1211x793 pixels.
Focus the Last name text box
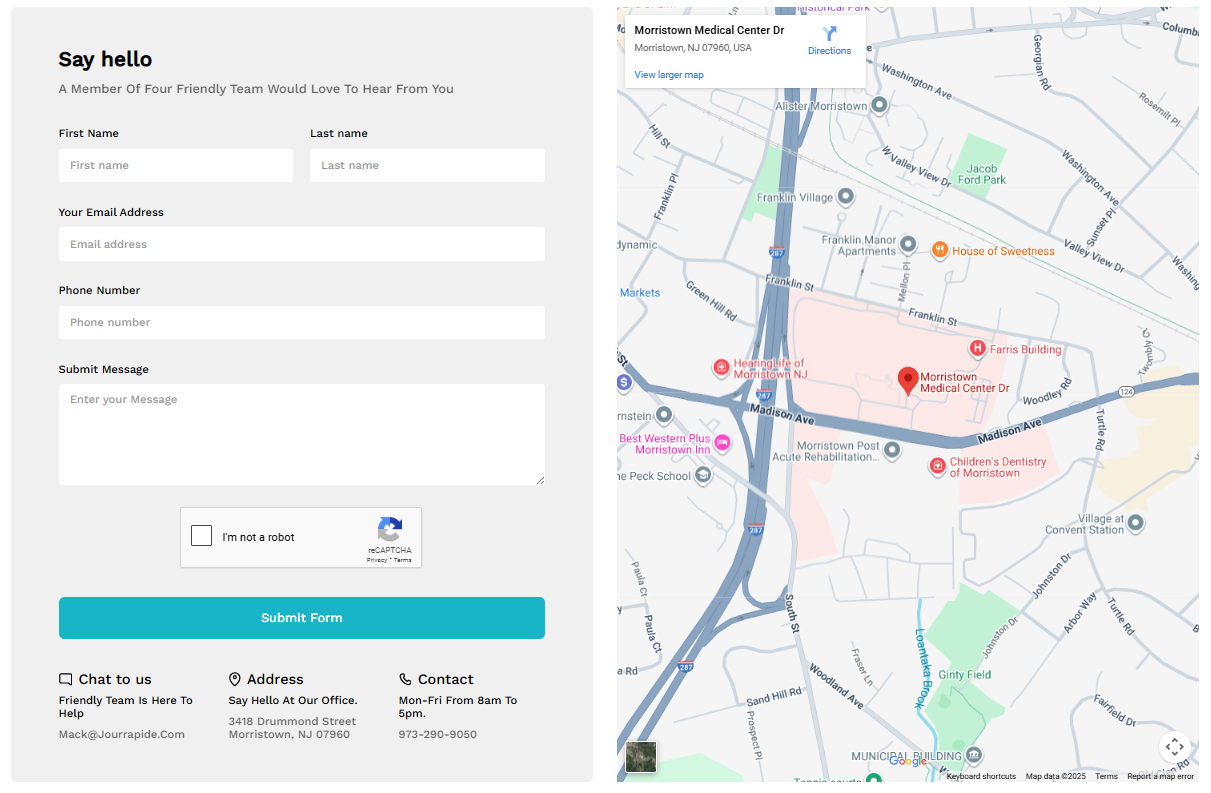tap(427, 166)
